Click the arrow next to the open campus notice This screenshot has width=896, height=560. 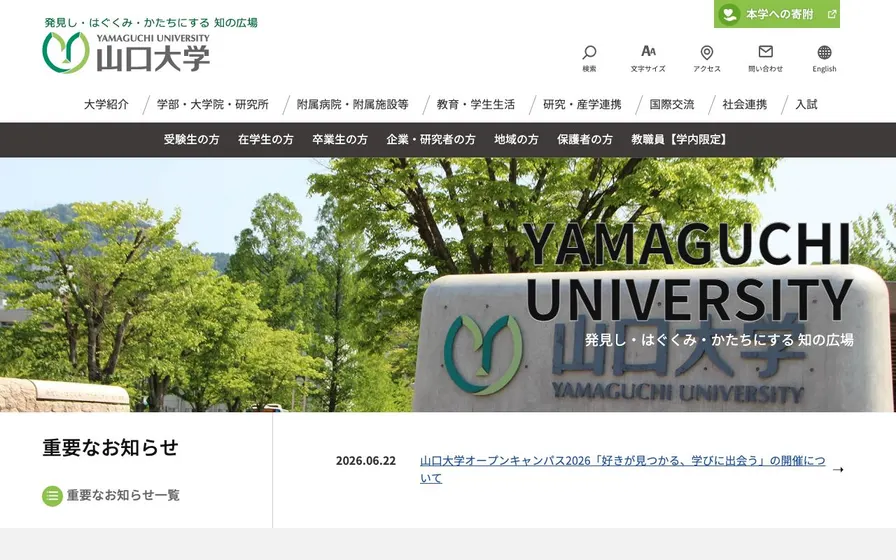click(838, 470)
